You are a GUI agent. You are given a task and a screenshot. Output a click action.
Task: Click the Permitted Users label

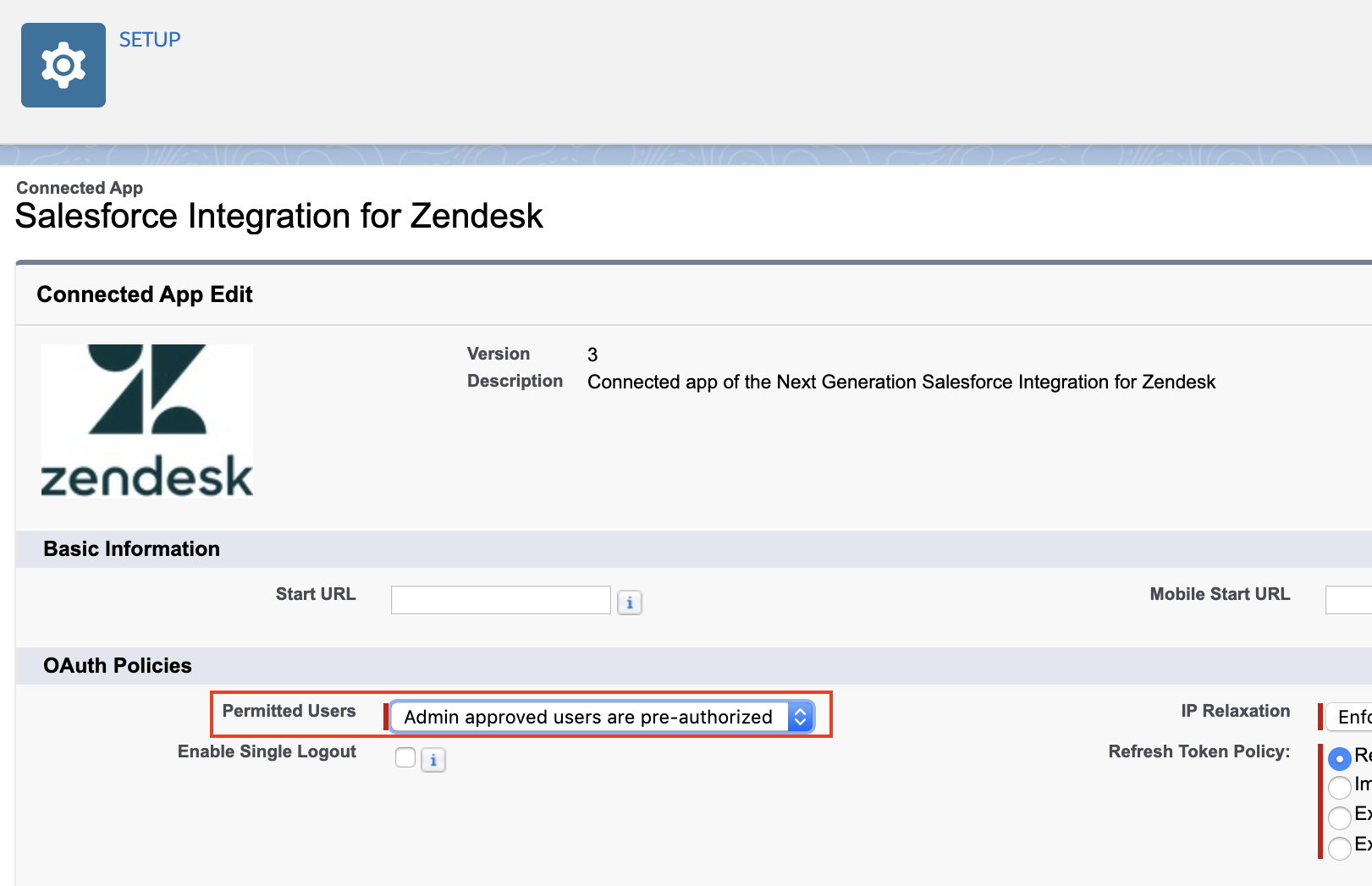tap(289, 711)
